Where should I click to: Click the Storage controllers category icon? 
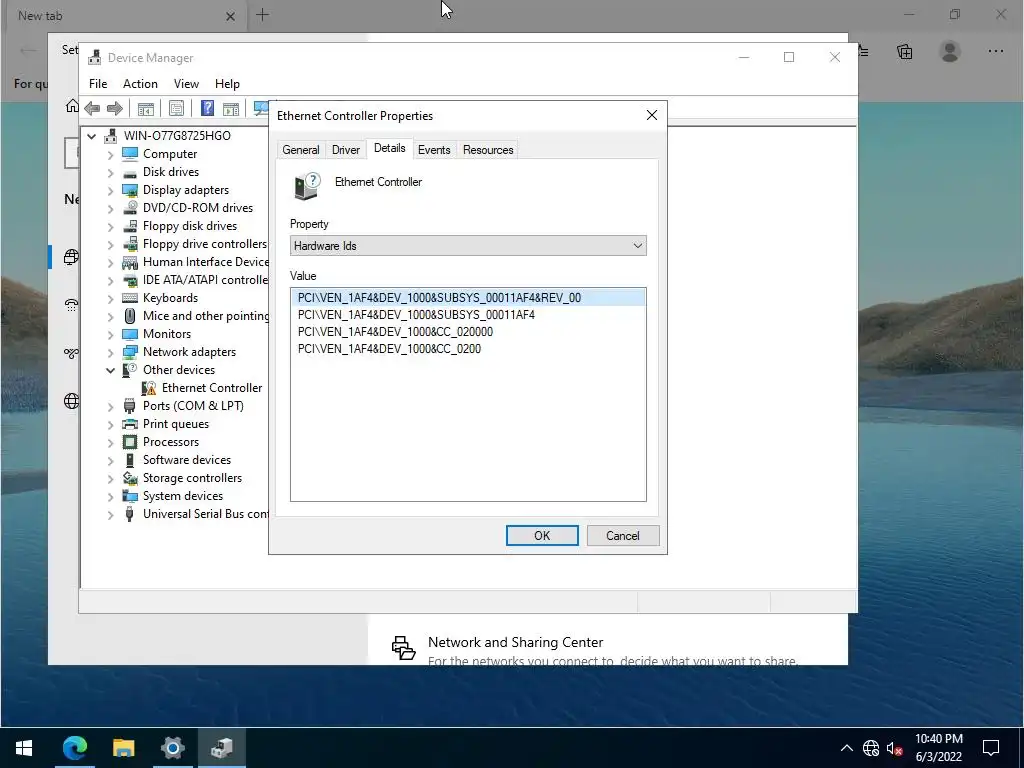pos(130,478)
